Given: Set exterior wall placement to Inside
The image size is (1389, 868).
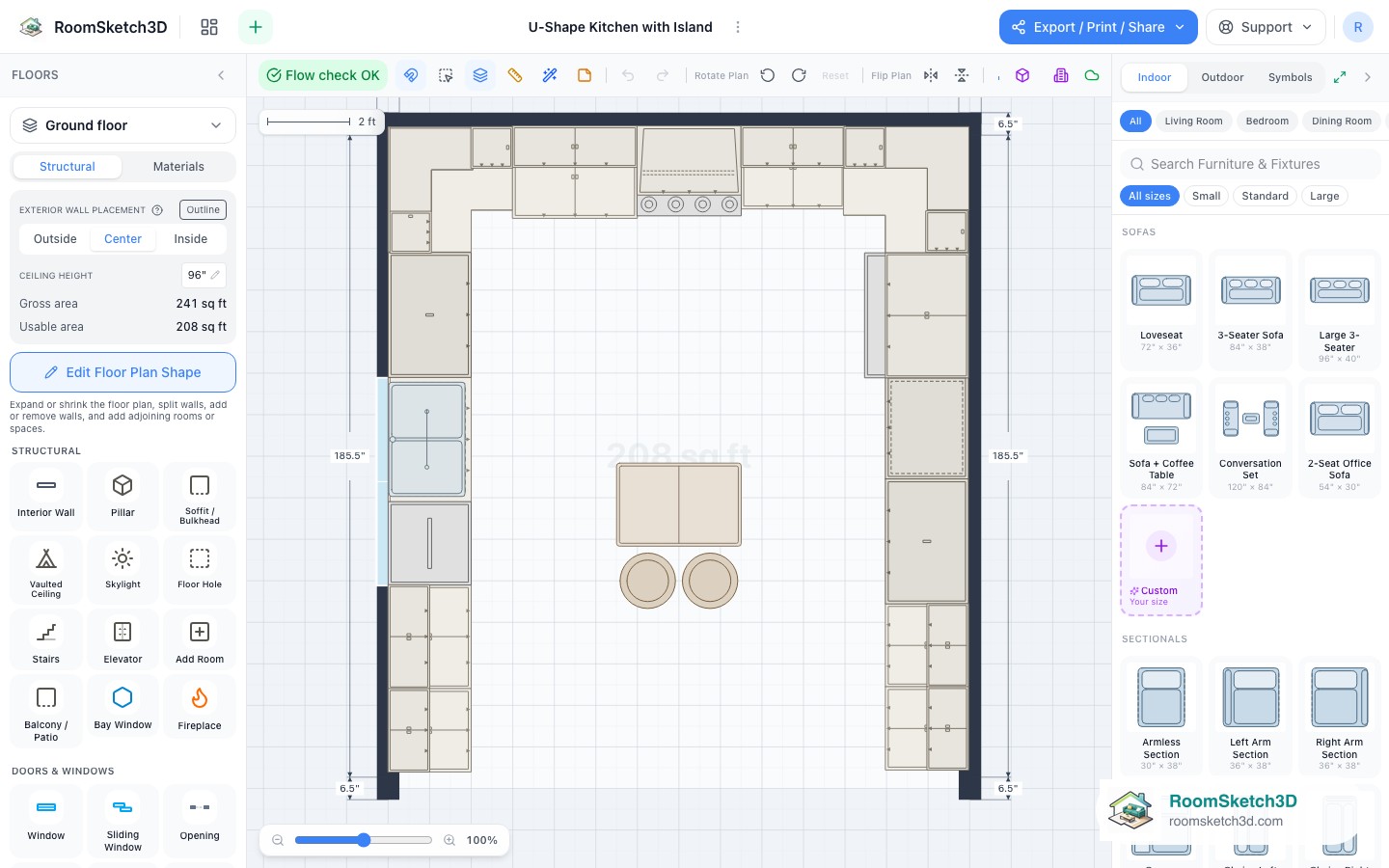Looking at the screenshot, I should [191, 239].
